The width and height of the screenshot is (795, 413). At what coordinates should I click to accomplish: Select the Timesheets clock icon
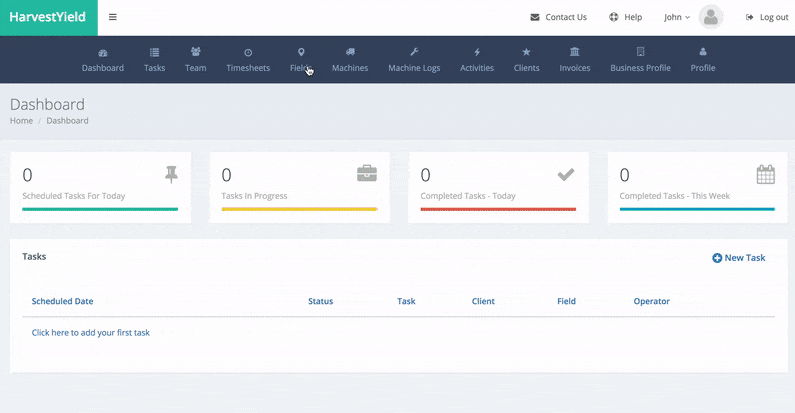point(248,52)
